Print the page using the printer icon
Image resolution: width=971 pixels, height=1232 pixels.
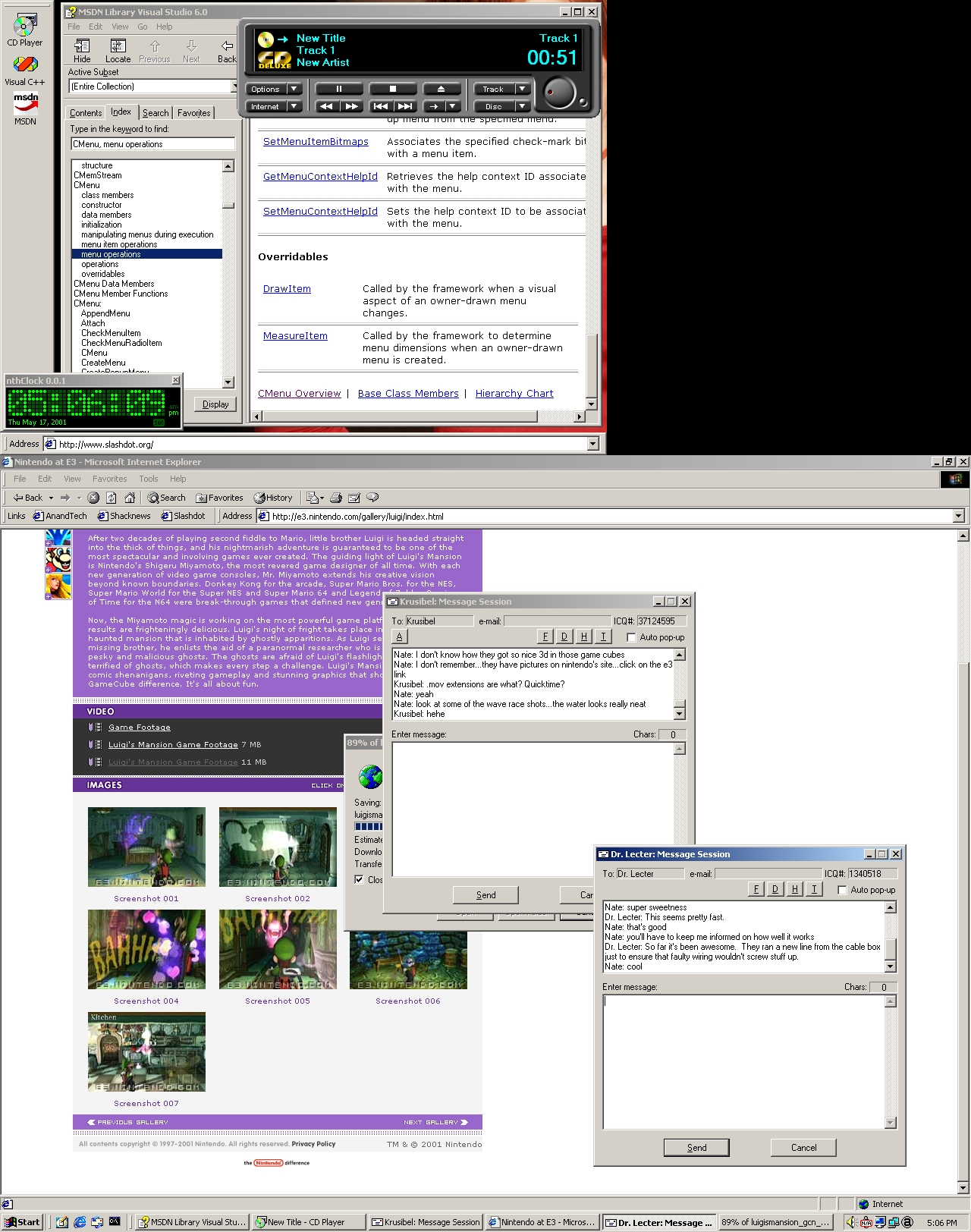[336, 498]
